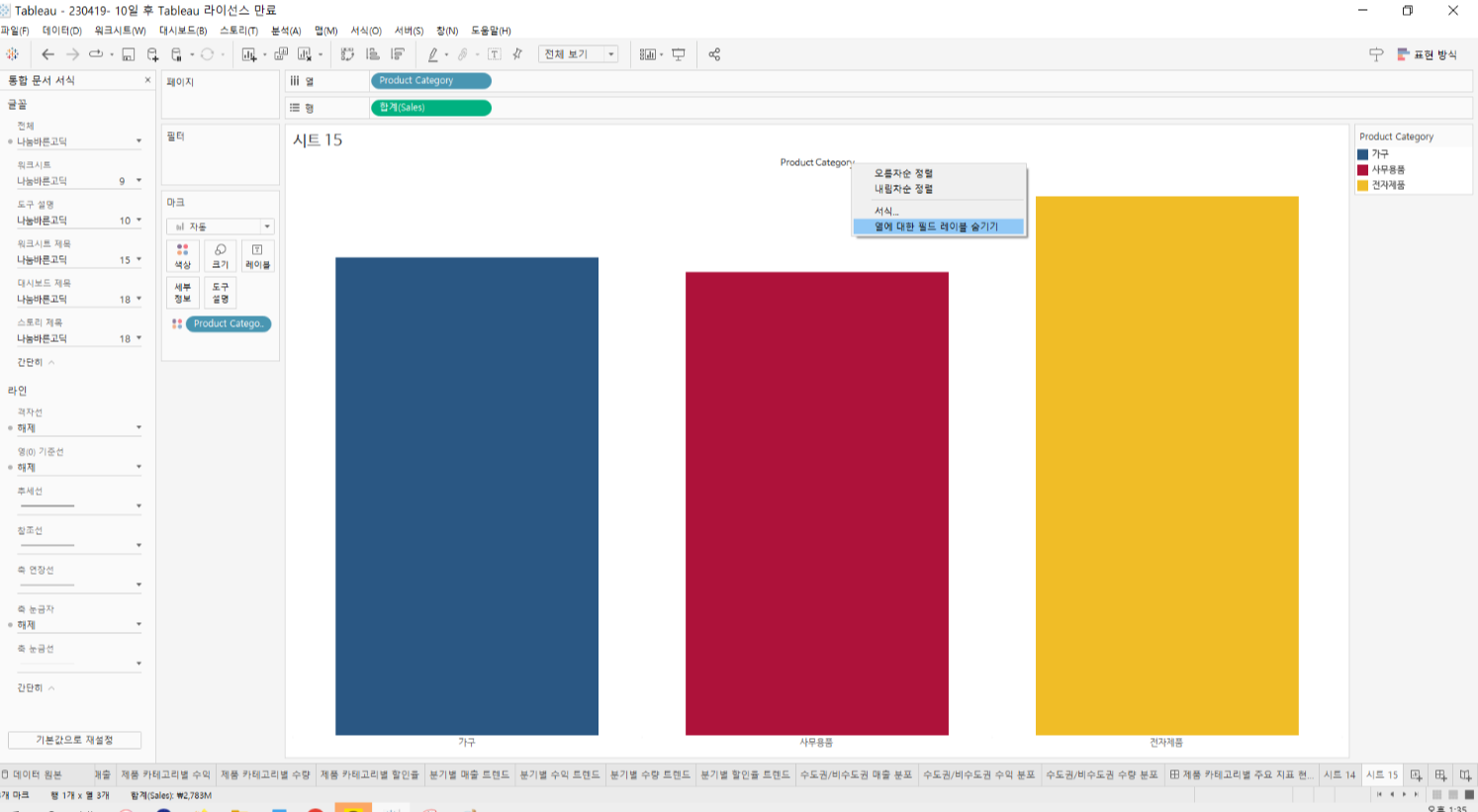The image size is (1478, 812).
Task: Click the 사무용품 red legend swatch
Action: (1362, 170)
